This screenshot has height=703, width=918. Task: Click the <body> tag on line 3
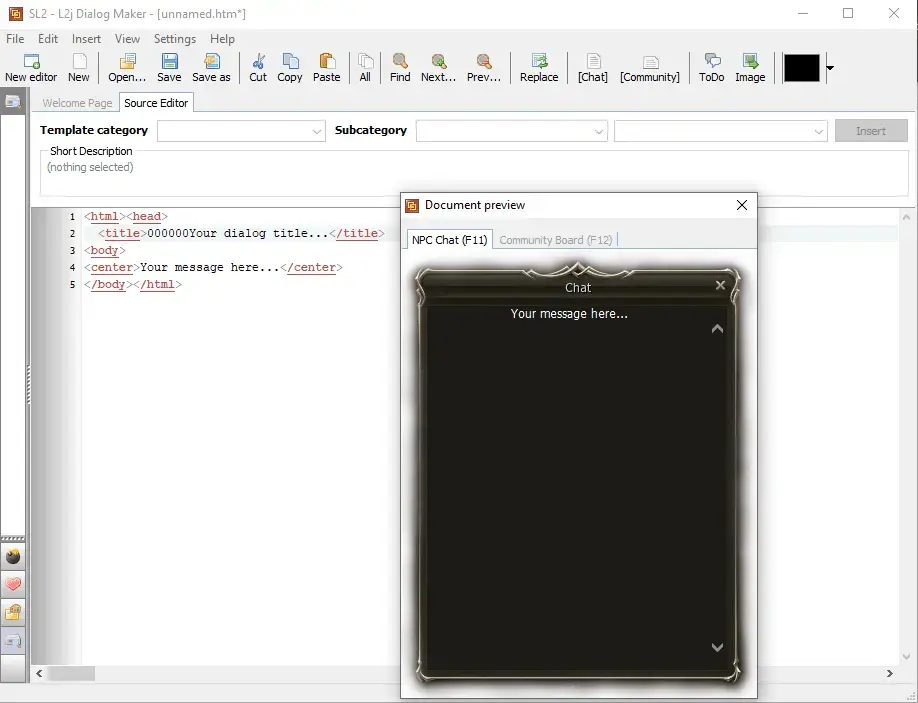tap(105, 250)
